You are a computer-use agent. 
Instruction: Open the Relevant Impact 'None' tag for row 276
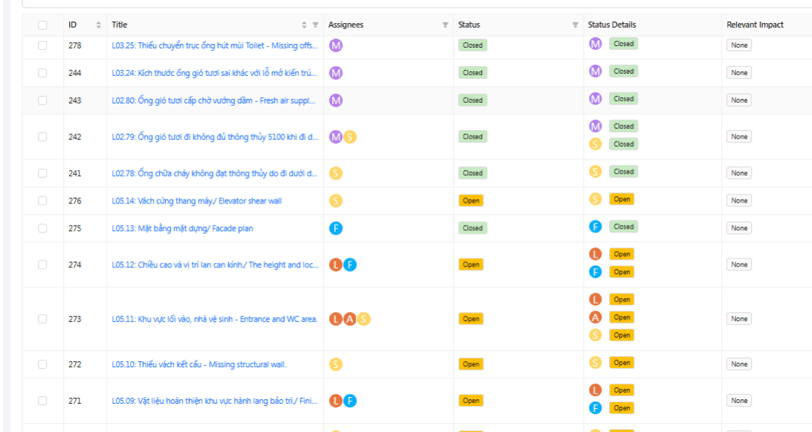click(x=739, y=200)
